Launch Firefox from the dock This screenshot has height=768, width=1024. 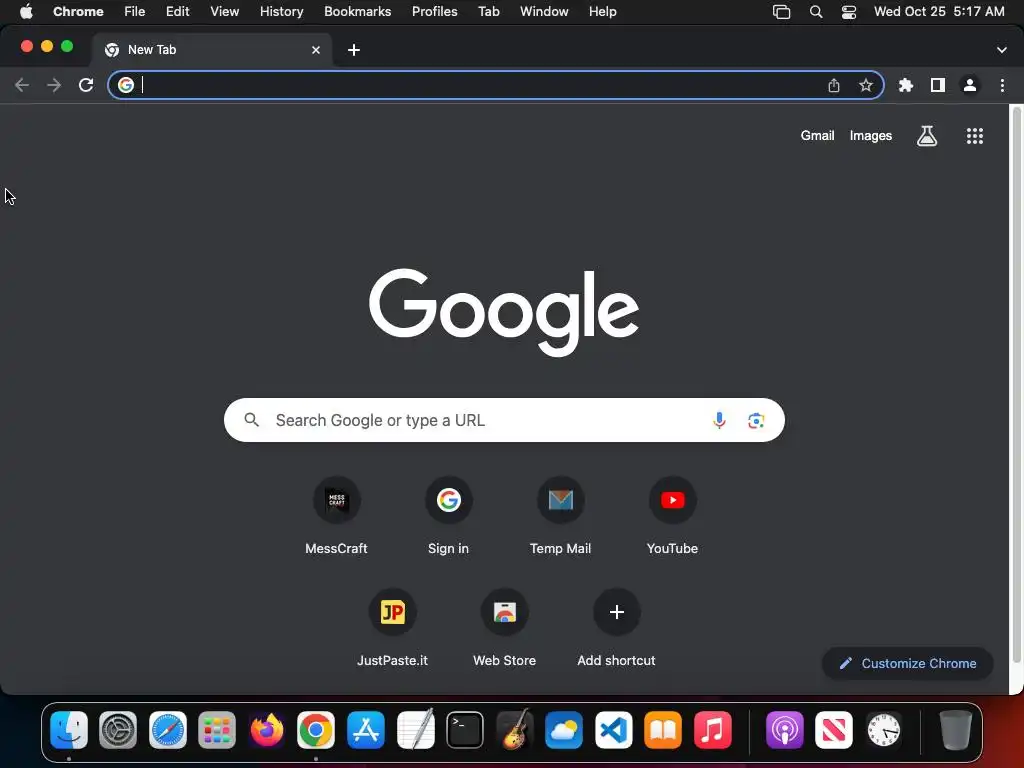266,730
